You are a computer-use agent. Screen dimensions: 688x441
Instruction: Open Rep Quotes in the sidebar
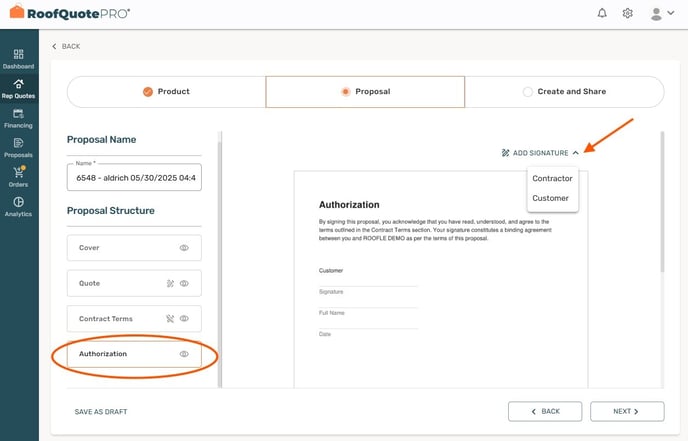(x=18, y=89)
